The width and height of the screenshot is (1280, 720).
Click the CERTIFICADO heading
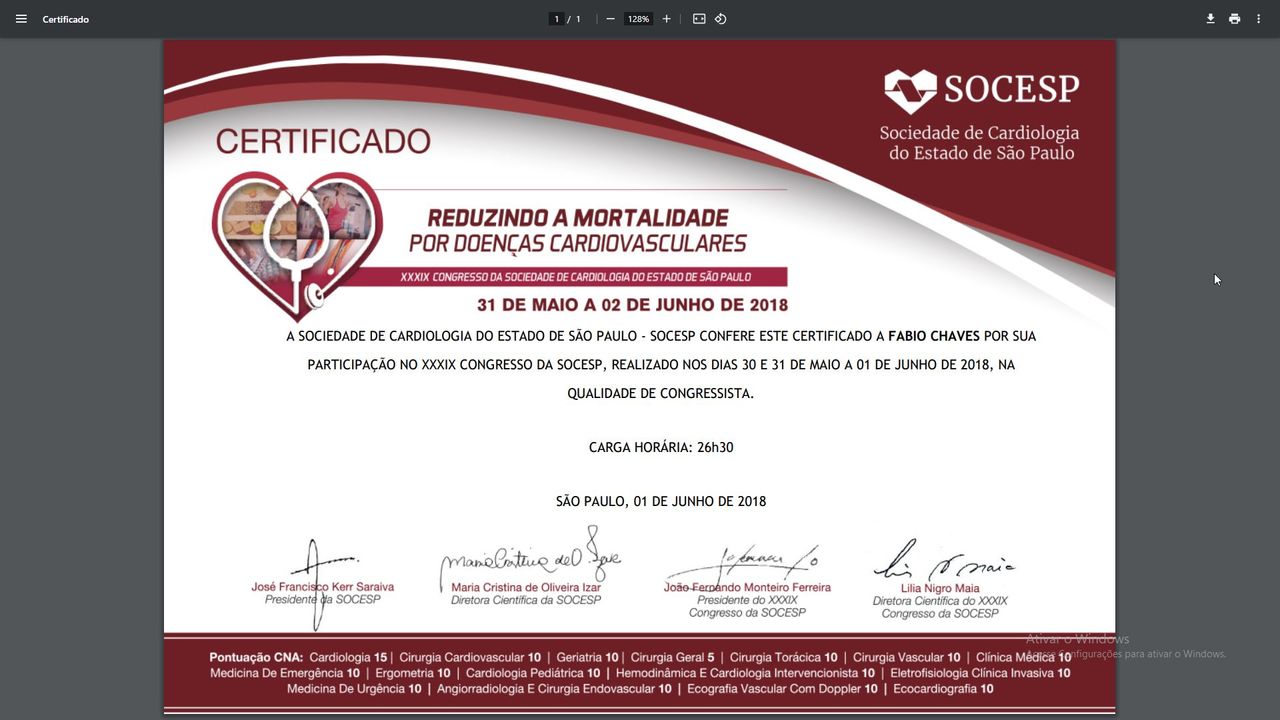tap(323, 141)
